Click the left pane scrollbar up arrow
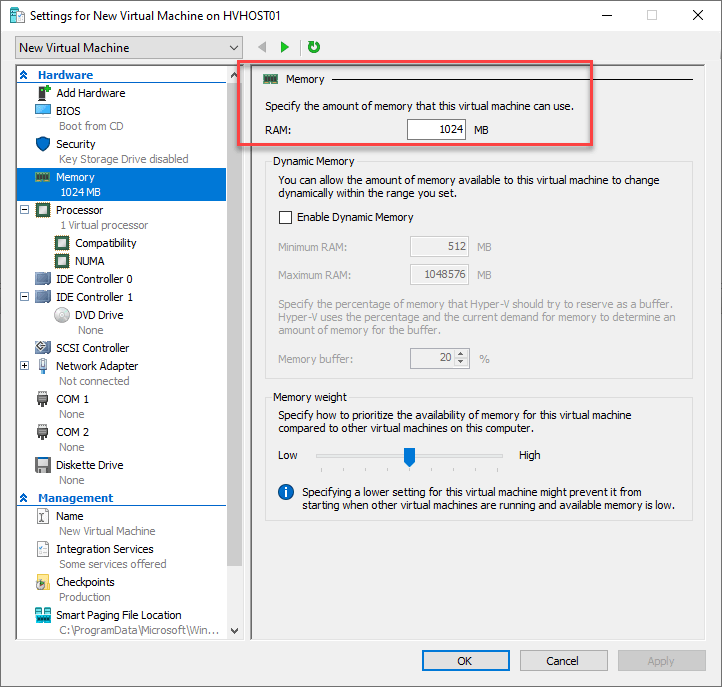The width and height of the screenshot is (722, 687). coord(234,74)
